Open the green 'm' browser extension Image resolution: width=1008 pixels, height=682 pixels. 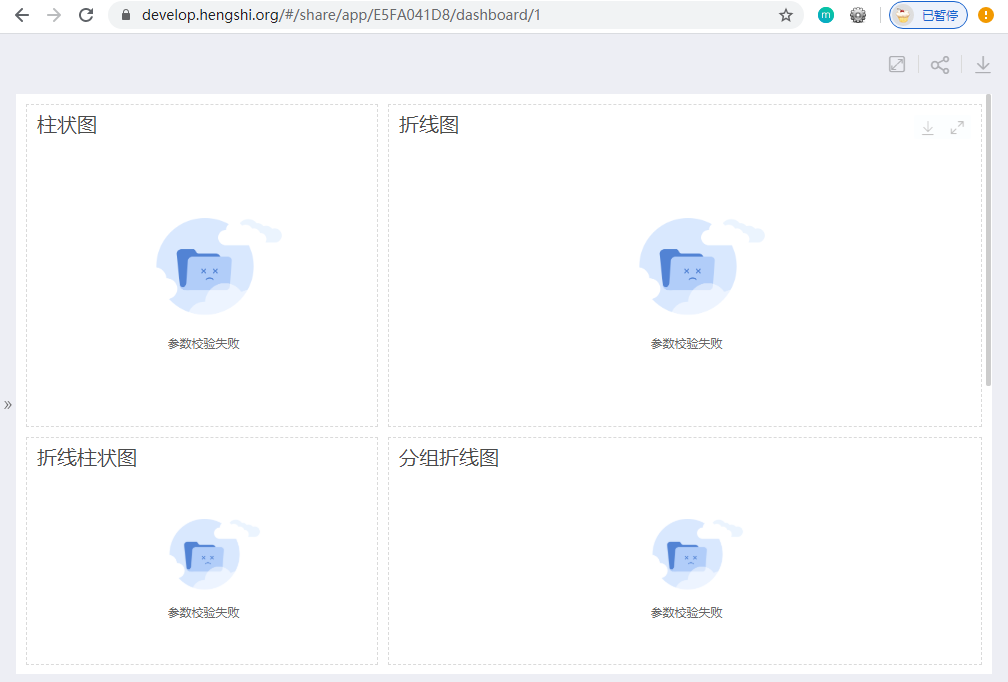point(826,15)
